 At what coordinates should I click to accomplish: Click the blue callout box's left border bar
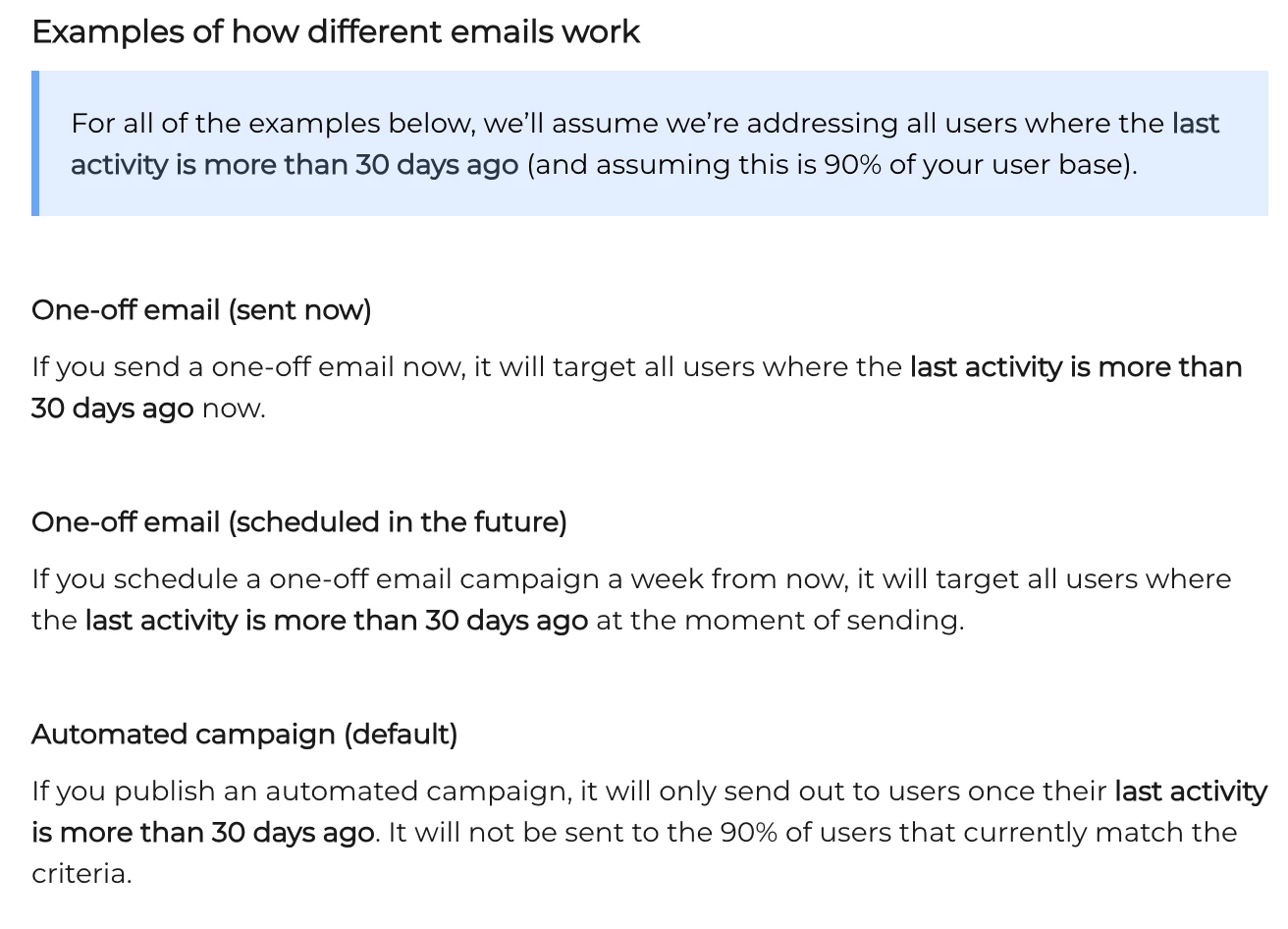(x=35, y=143)
